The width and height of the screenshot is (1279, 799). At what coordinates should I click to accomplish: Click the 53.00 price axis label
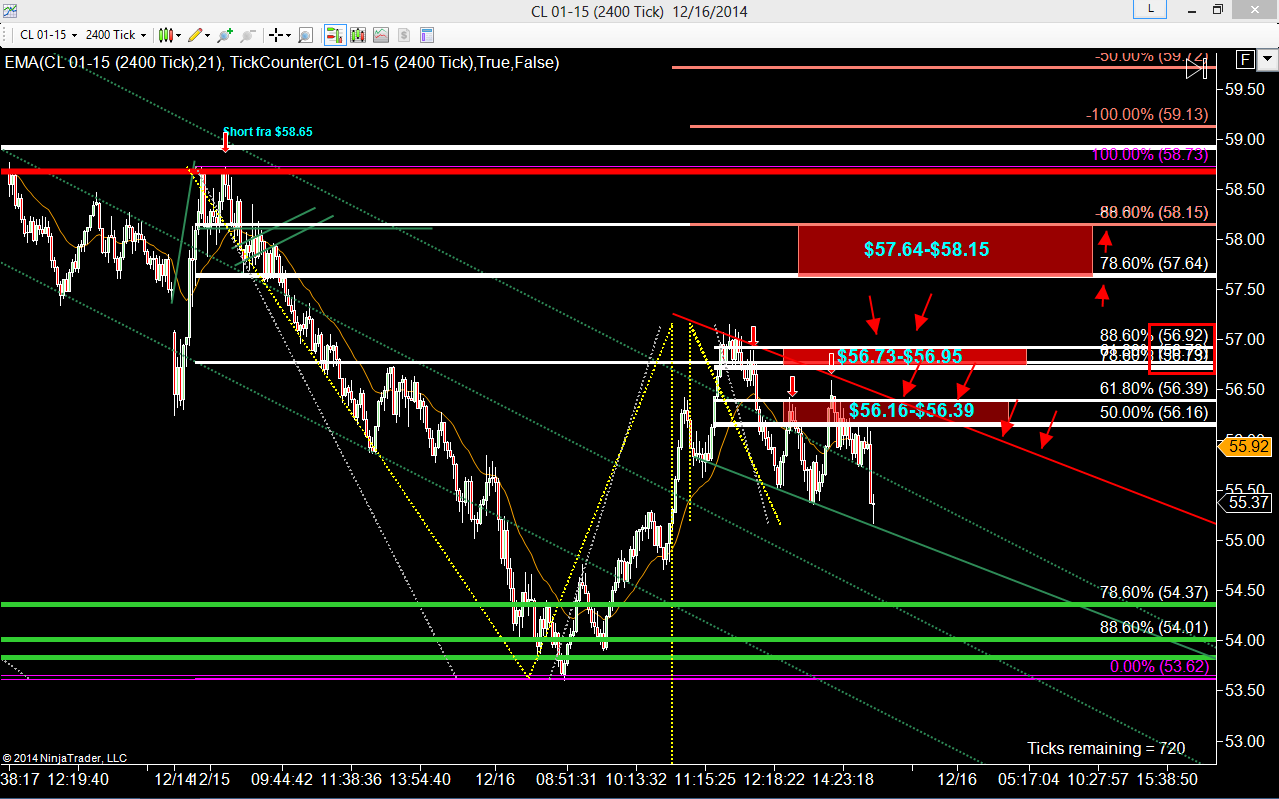1246,741
